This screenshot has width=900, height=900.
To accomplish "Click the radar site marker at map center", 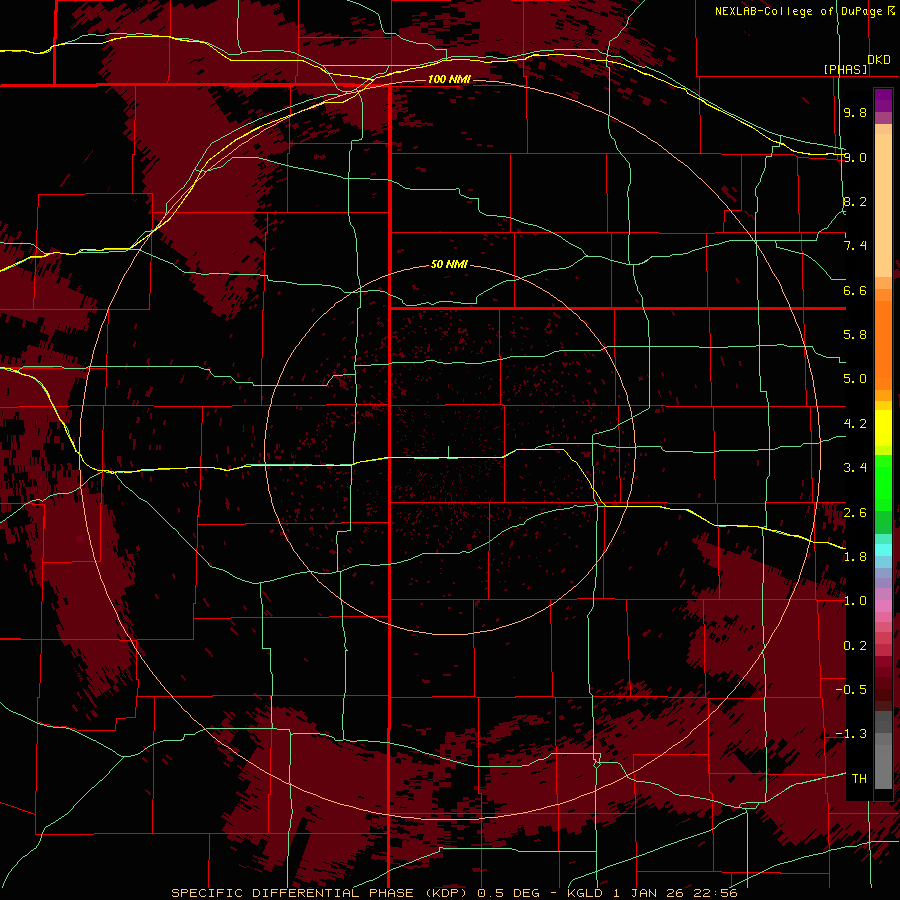I will (x=448, y=452).
